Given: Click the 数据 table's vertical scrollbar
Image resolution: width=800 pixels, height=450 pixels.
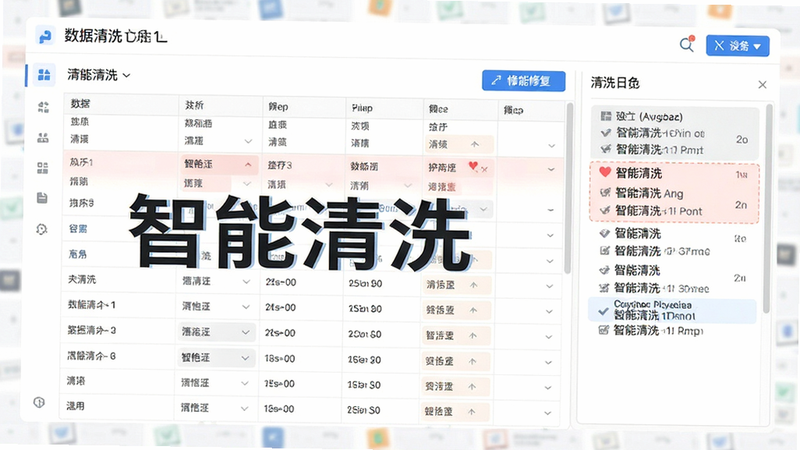Looking at the screenshot, I should 569,188.
